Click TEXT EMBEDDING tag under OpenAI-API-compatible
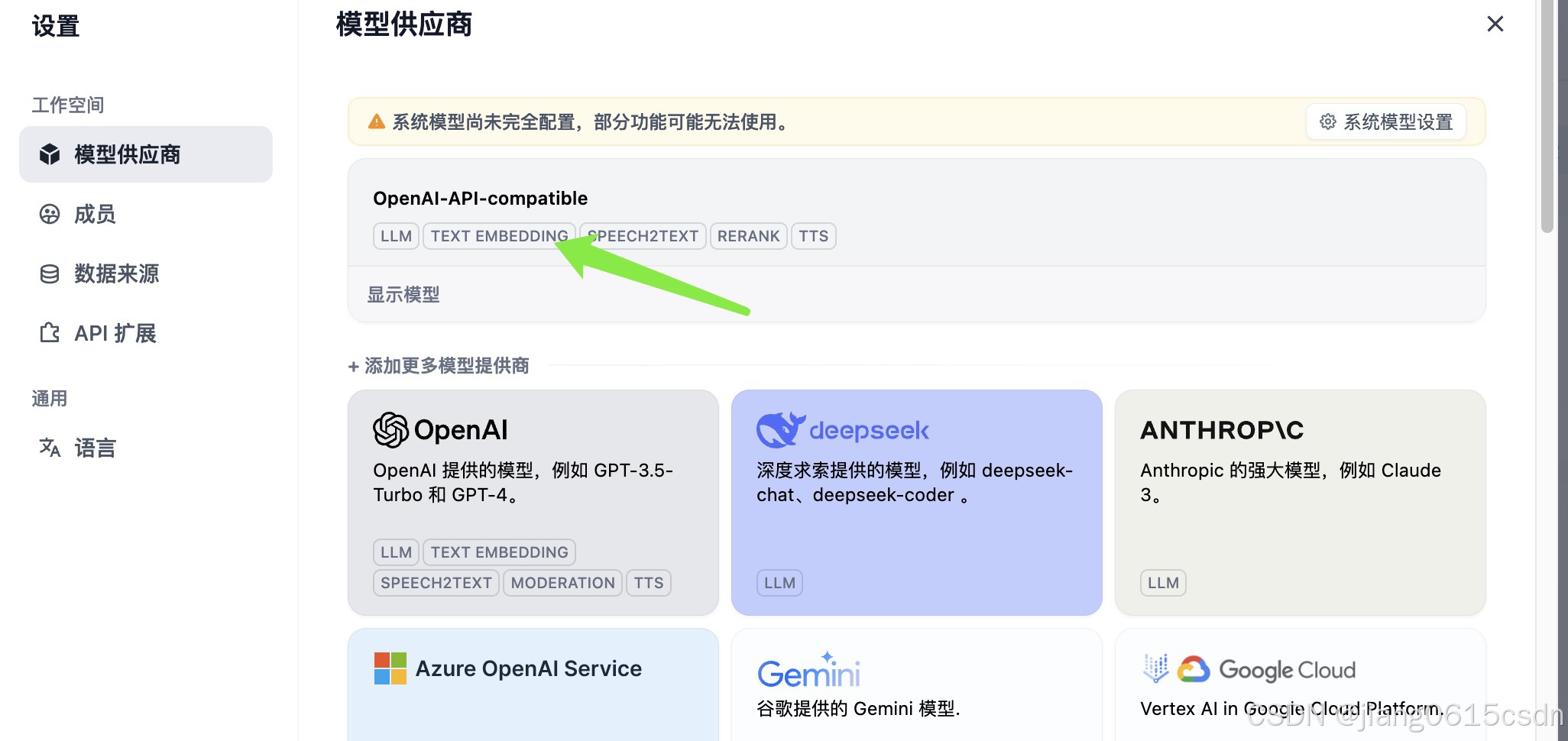 (499, 236)
